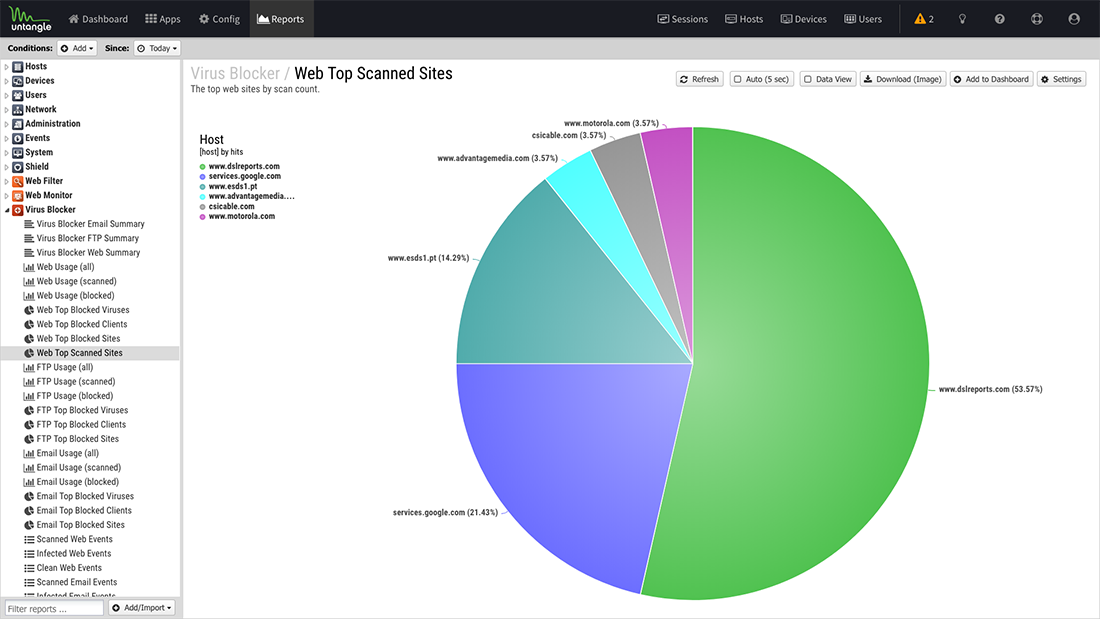The width and height of the screenshot is (1100, 619).
Task: Open the Add conditions dropdown
Action: (77, 48)
